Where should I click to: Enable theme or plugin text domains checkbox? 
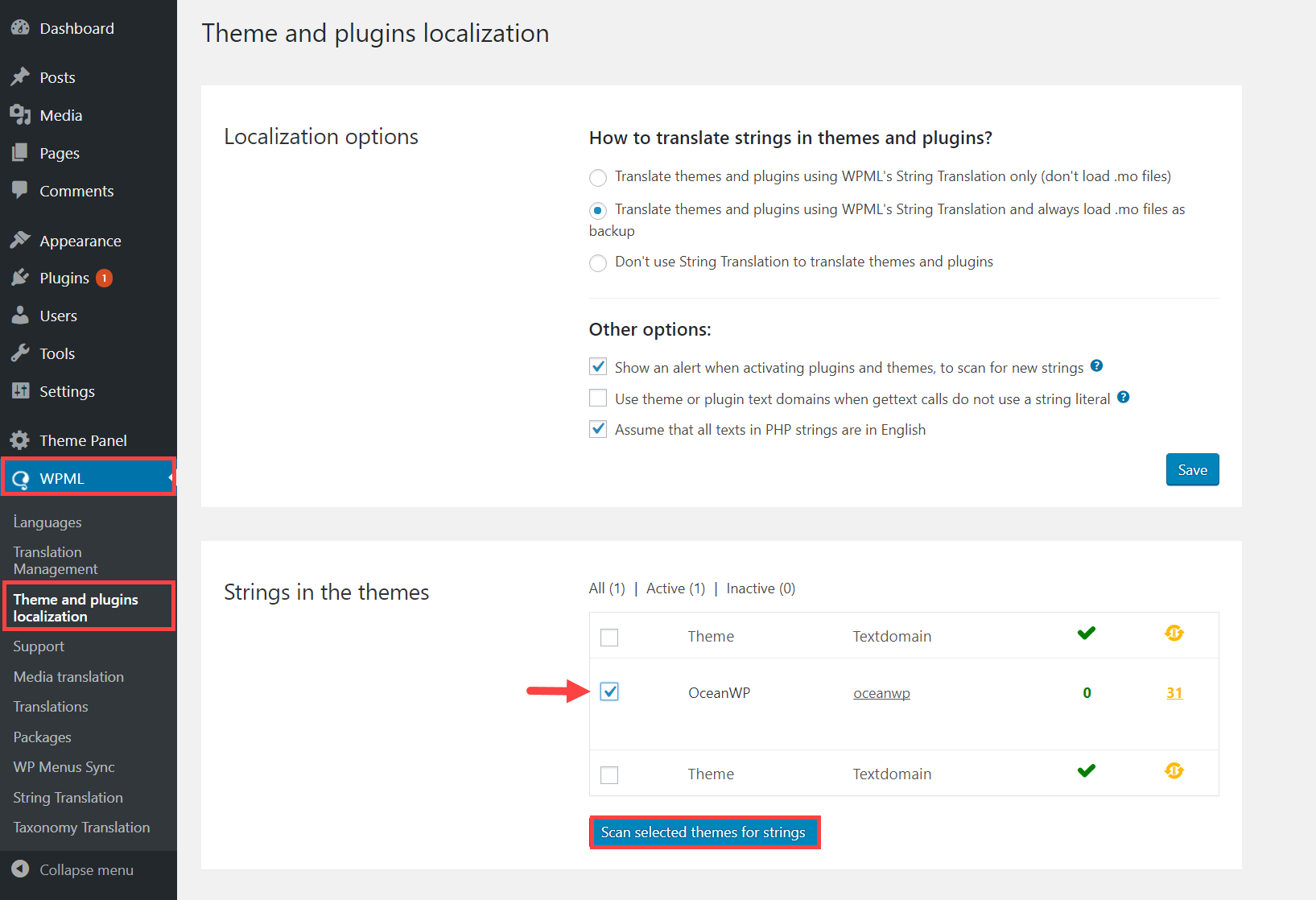tap(598, 398)
